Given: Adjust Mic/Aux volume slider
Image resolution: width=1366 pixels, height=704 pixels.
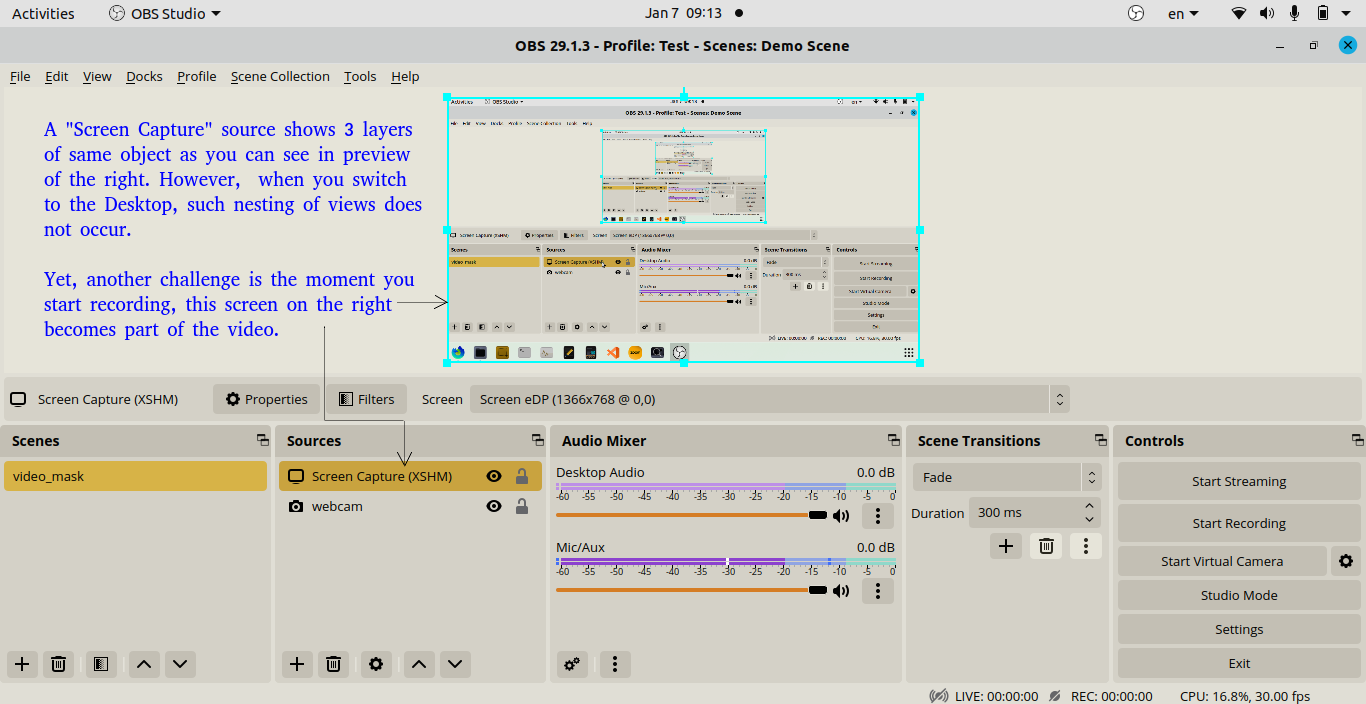Looking at the screenshot, I should 691,590.
